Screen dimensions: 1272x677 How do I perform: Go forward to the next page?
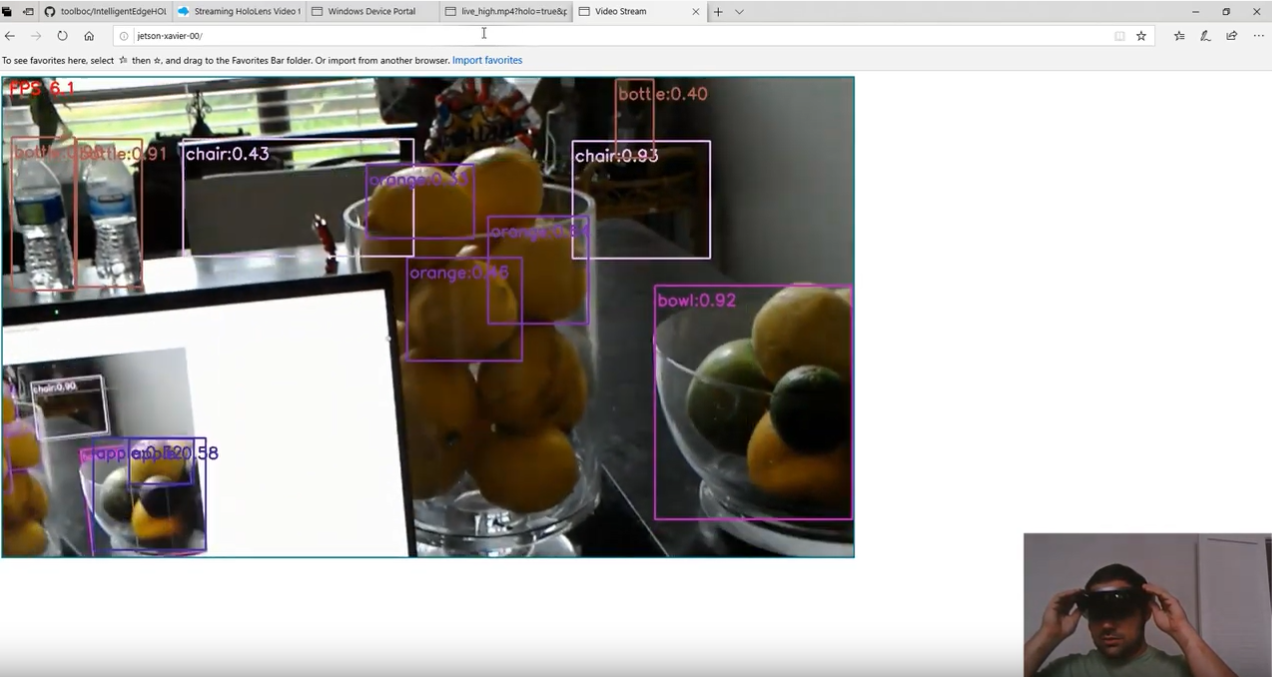tap(36, 36)
